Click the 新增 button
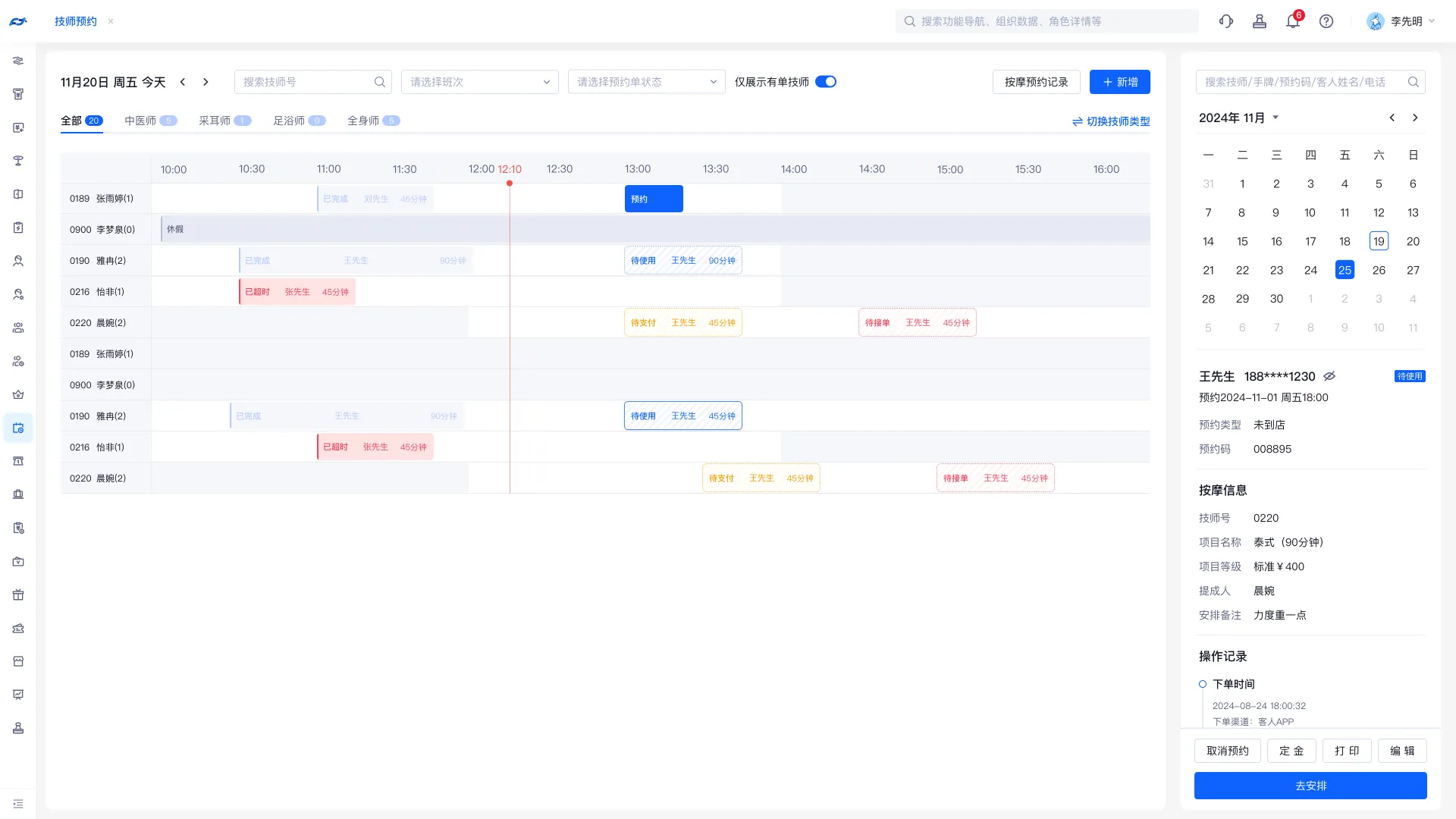This screenshot has width=1456, height=819. 1119,82
